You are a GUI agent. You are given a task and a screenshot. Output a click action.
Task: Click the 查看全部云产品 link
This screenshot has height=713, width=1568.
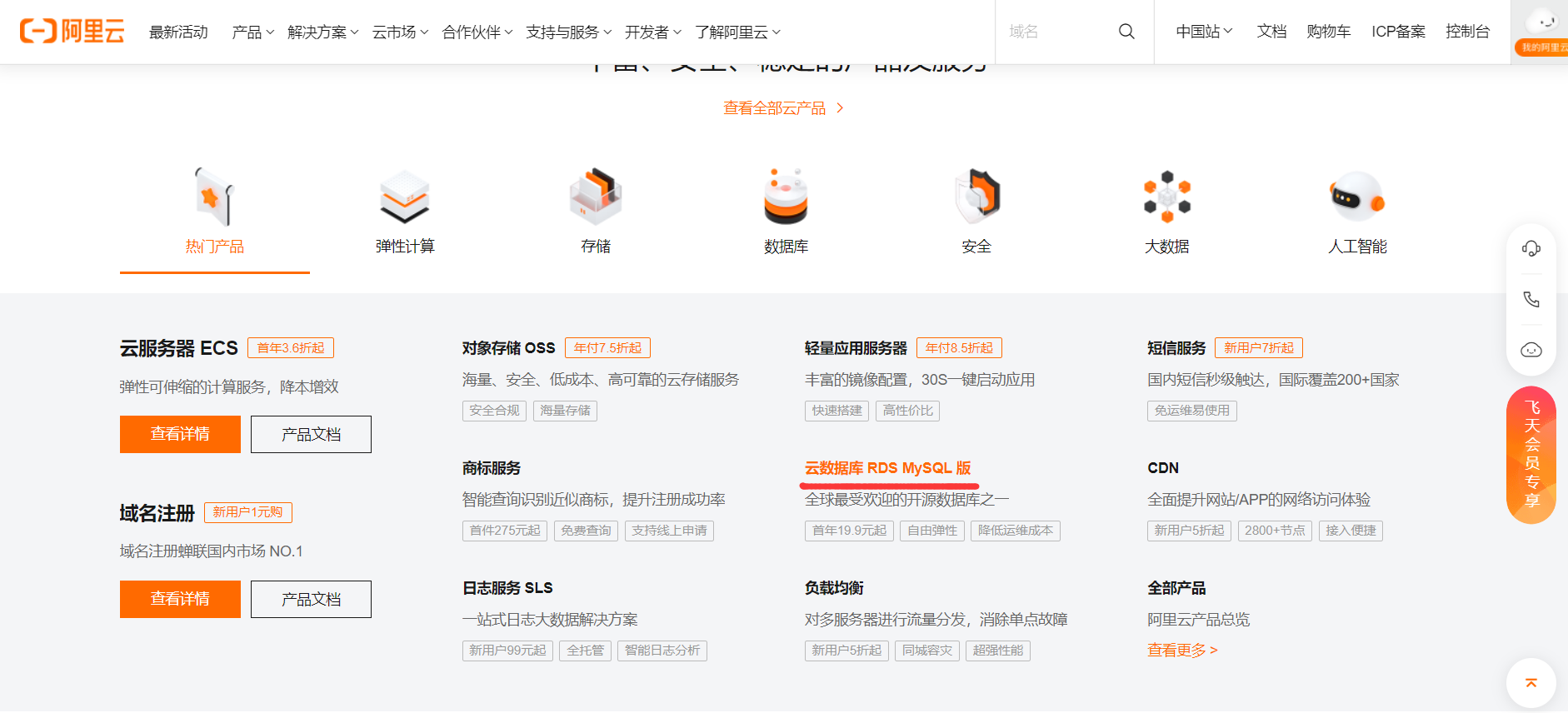click(784, 107)
